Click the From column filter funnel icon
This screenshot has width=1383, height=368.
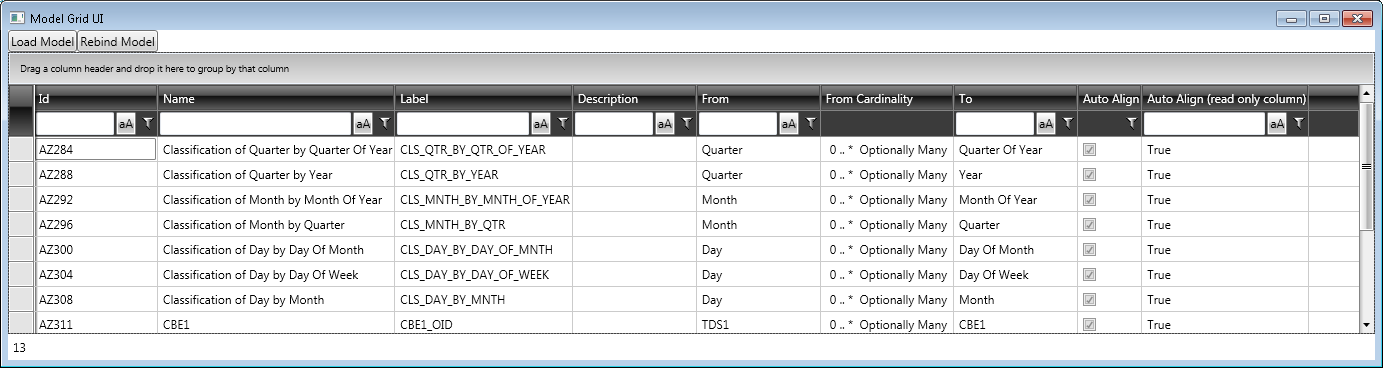(x=810, y=123)
